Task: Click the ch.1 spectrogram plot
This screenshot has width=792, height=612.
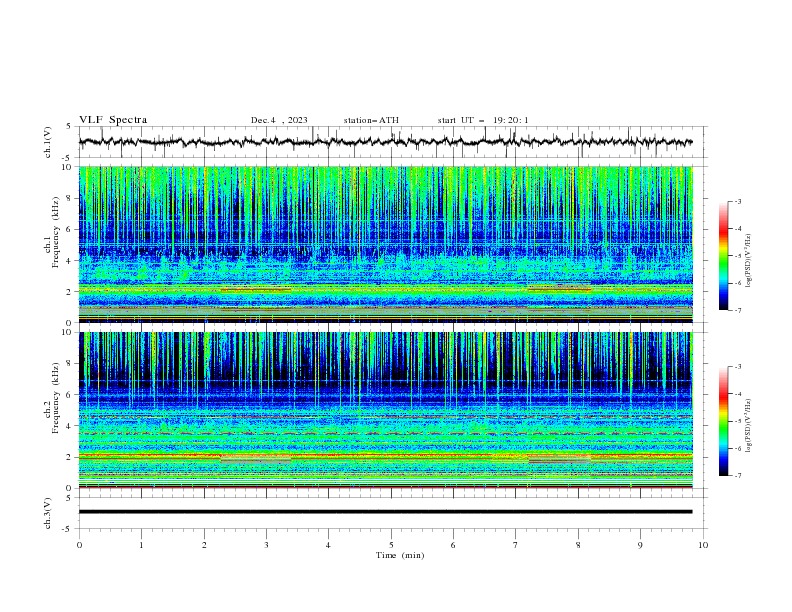Action: (x=385, y=244)
